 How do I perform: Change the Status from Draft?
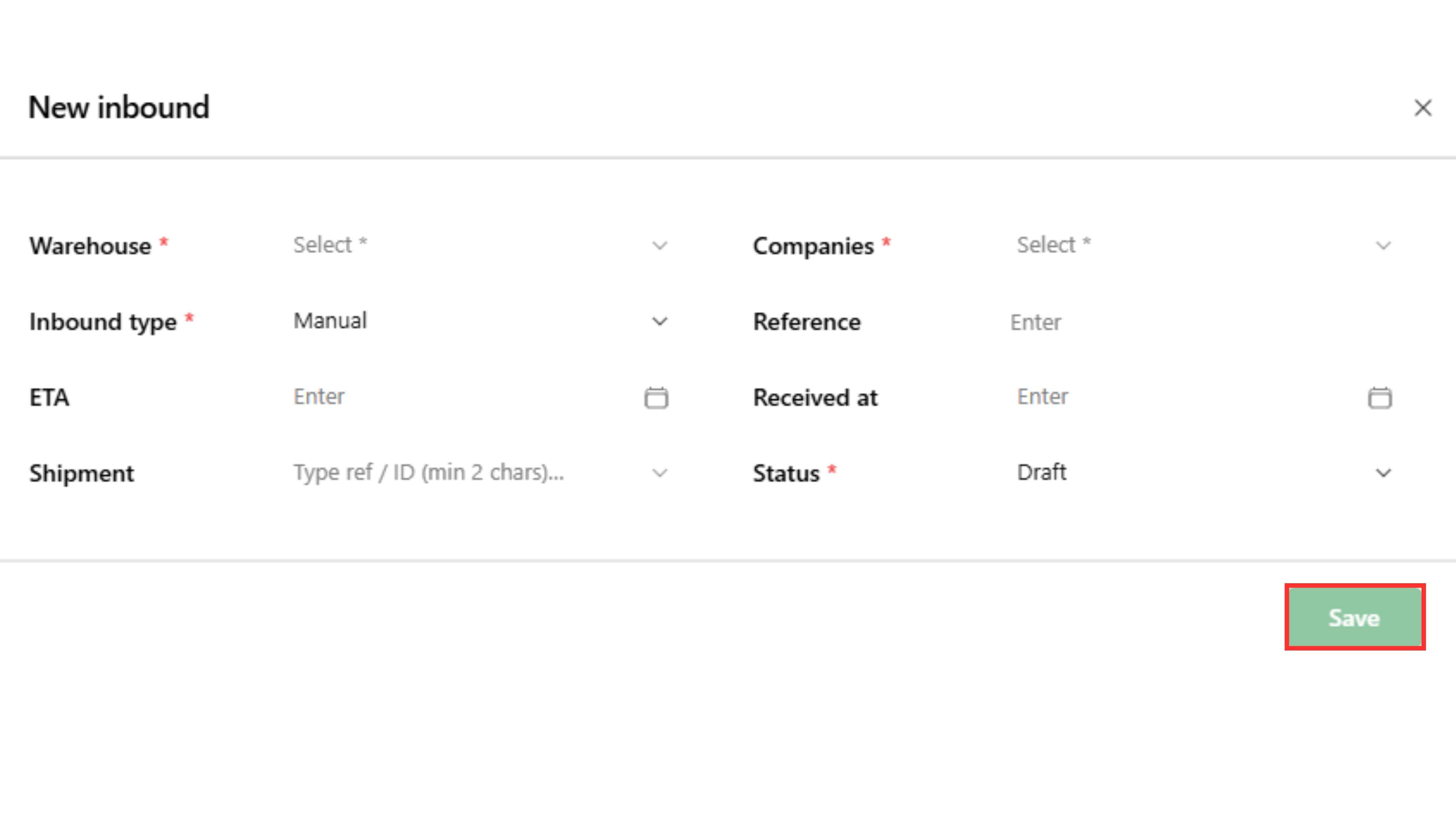tap(1041, 473)
